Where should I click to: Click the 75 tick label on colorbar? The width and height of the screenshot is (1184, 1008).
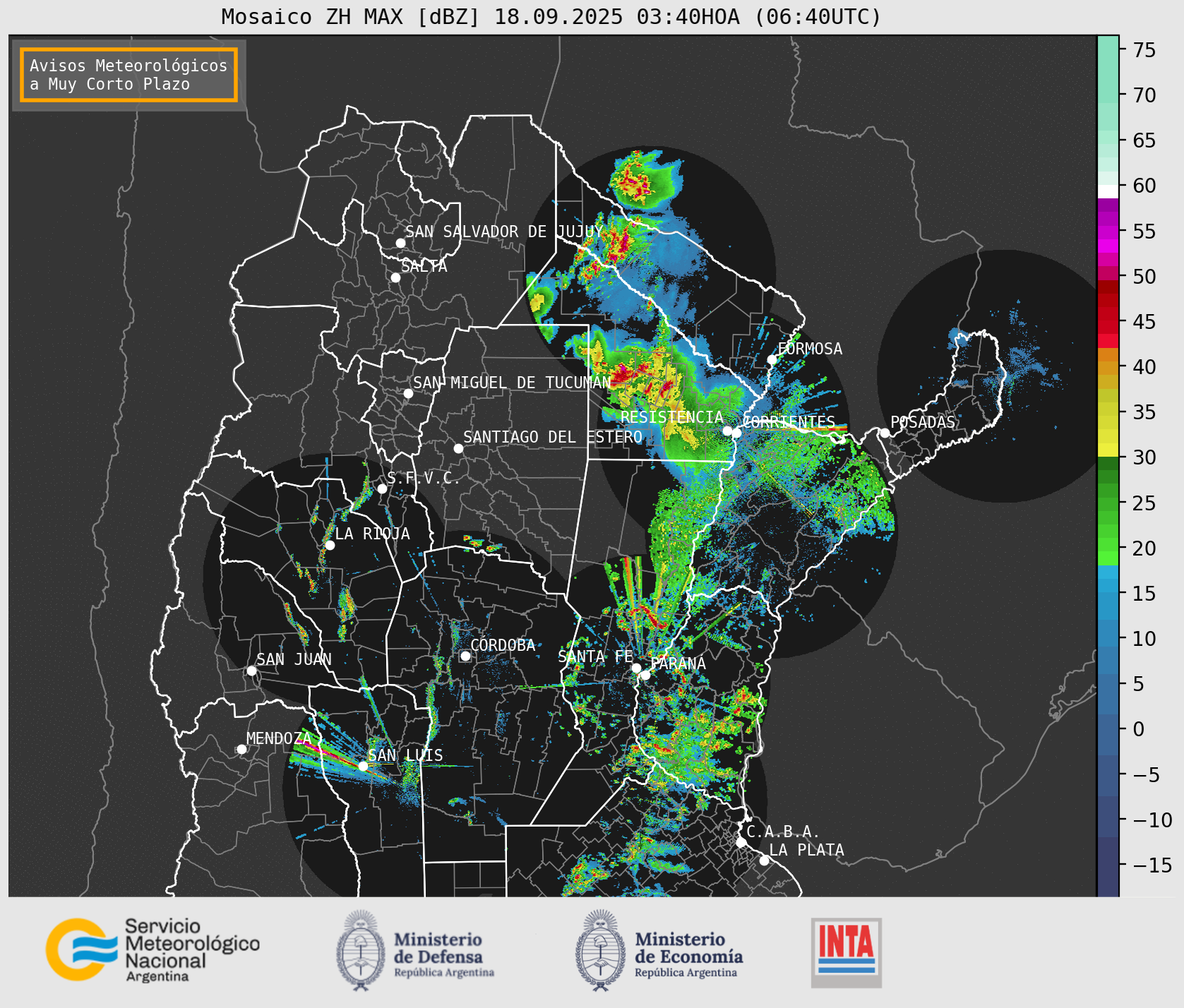tap(1144, 50)
